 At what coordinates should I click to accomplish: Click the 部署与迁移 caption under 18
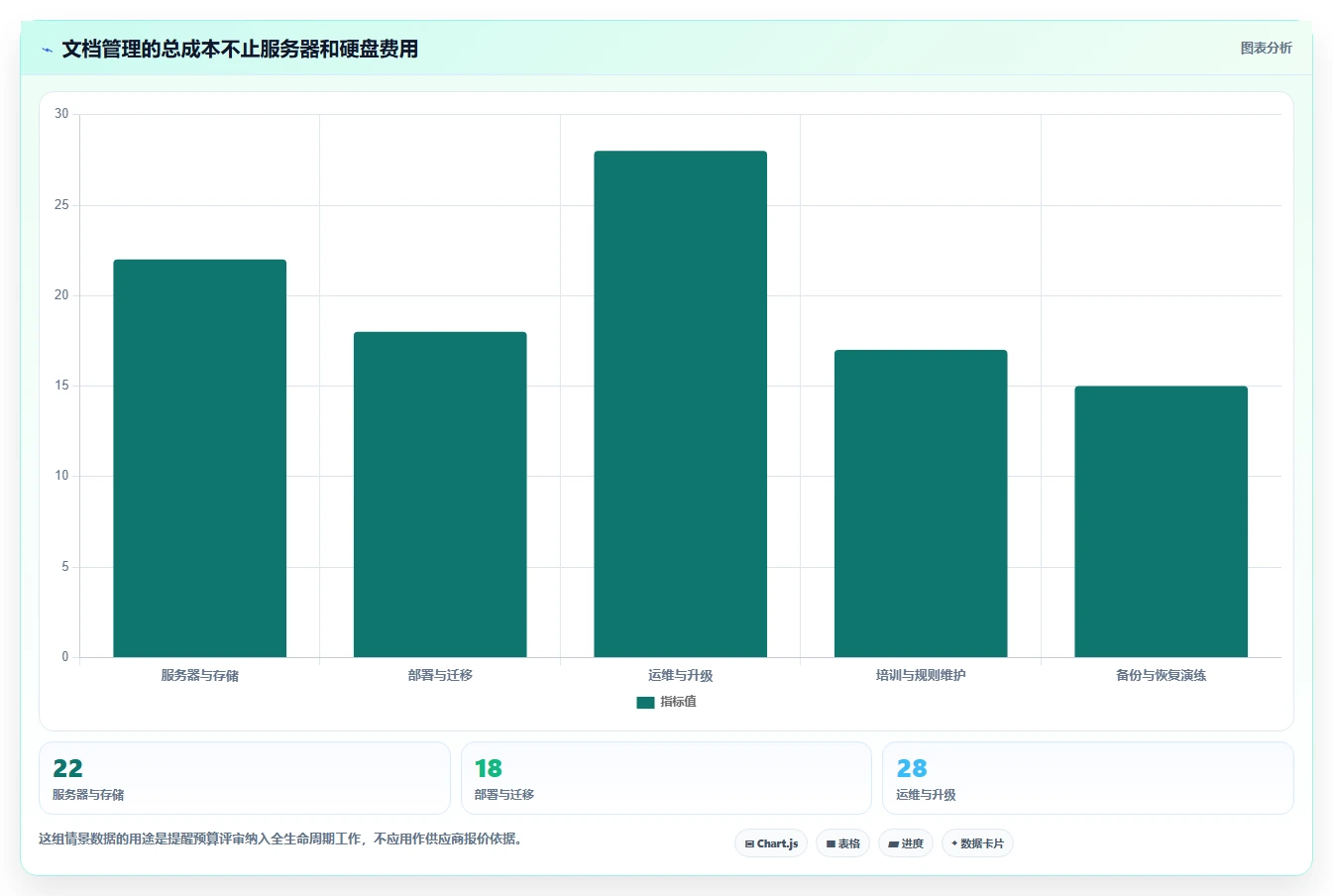[504, 795]
